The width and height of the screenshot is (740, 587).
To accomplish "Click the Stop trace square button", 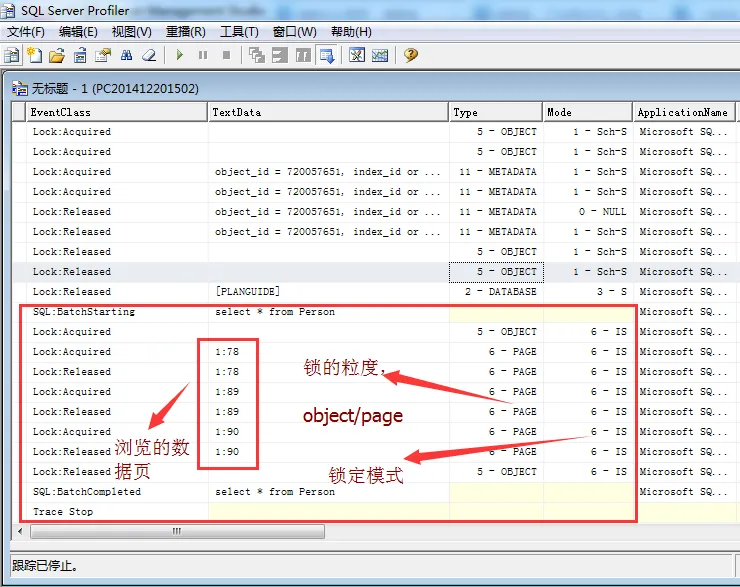I will point(227,55).
